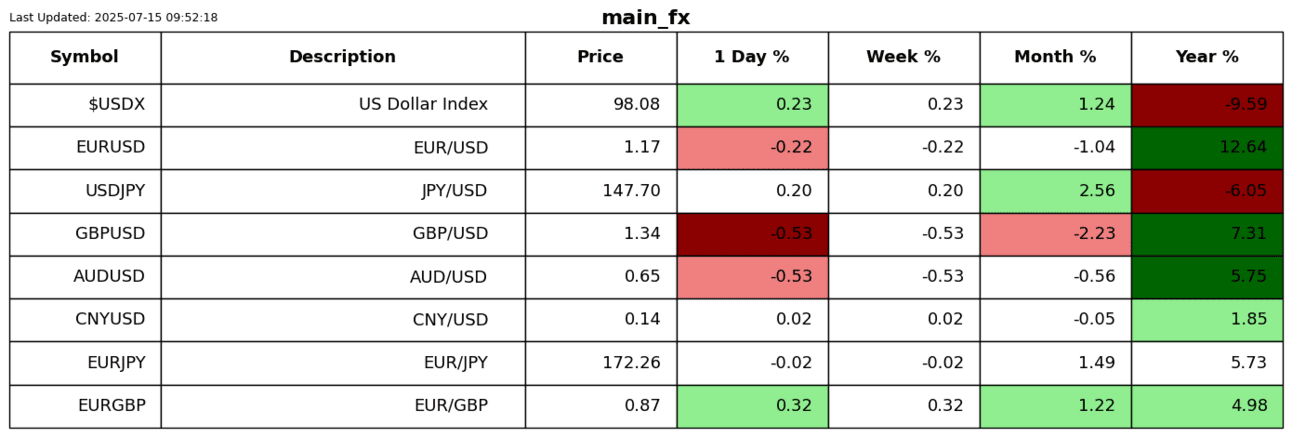The width and height of the screenshot is (1292, 437).
Task: Click the GBPUSD symbol cell
Action: tap(85, 234)
